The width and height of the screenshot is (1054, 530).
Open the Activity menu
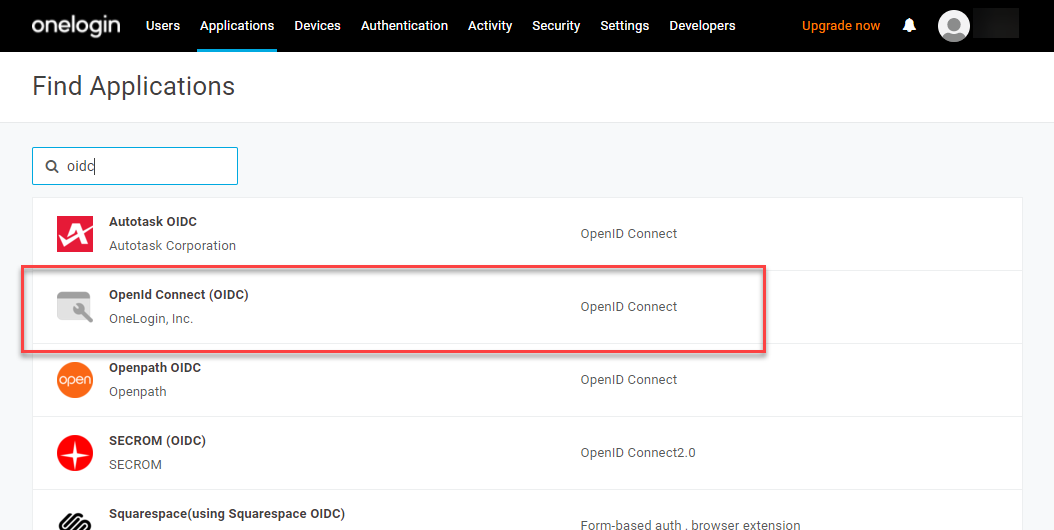(x=490, y=26)
